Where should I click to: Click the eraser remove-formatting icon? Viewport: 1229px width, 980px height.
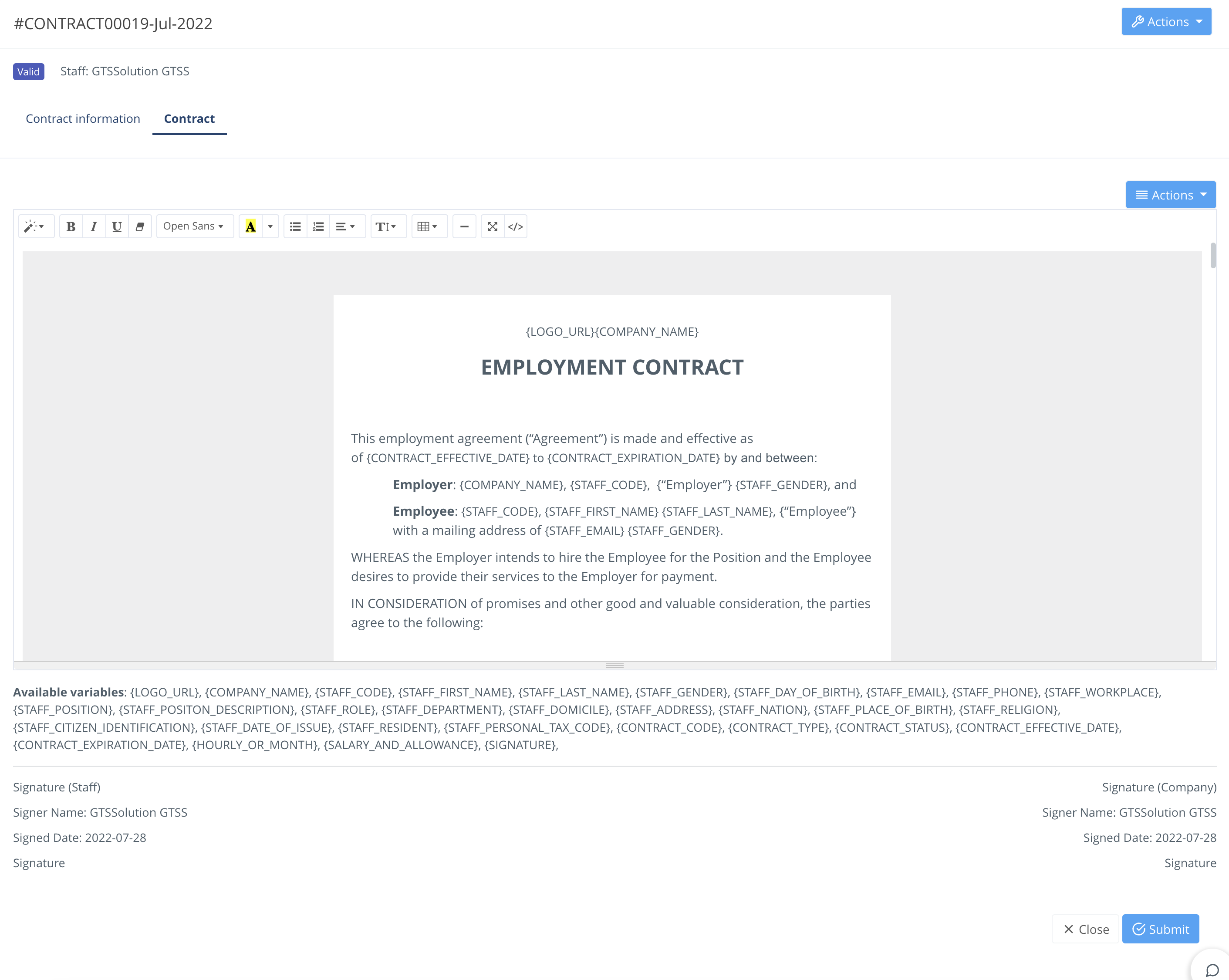coord(140,226)
